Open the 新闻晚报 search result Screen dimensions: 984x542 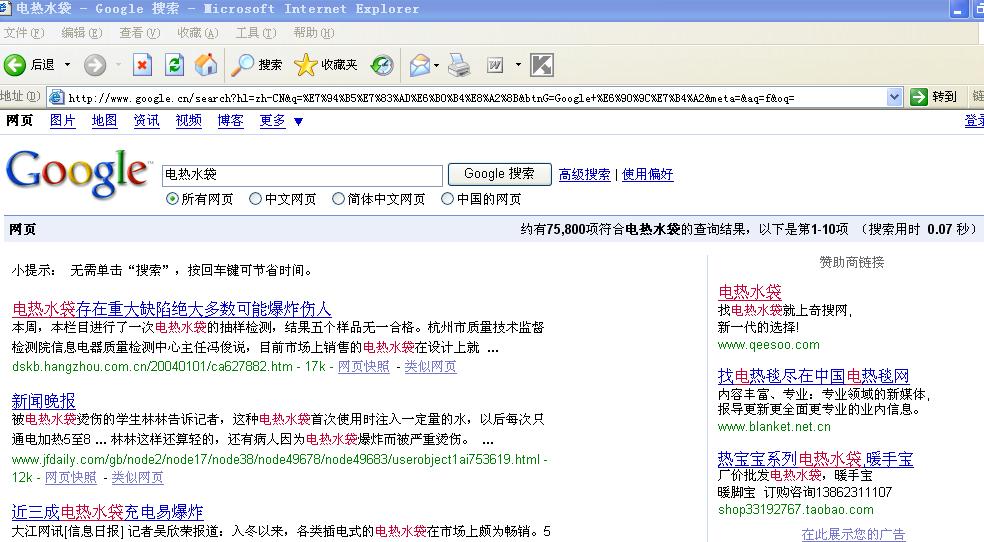pyautogui.click(x=43, y=401)
